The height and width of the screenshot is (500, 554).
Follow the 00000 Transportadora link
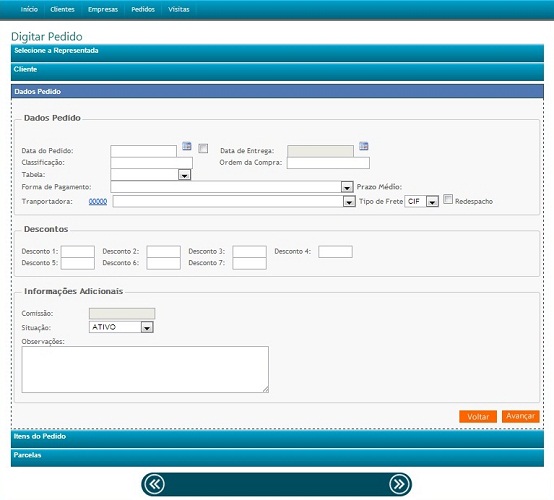[98, 201]
